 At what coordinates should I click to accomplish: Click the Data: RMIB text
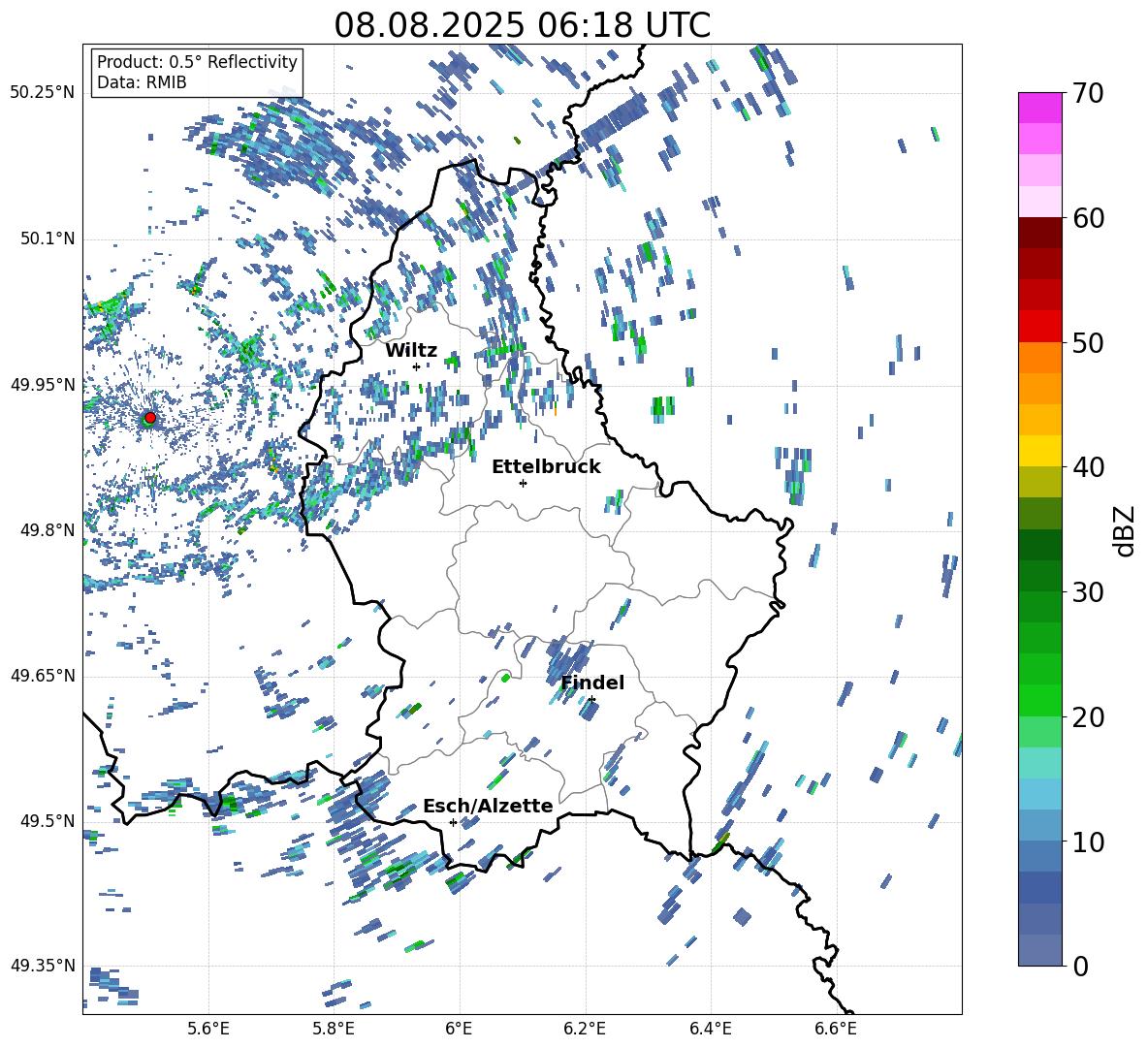tap(142, 82)
